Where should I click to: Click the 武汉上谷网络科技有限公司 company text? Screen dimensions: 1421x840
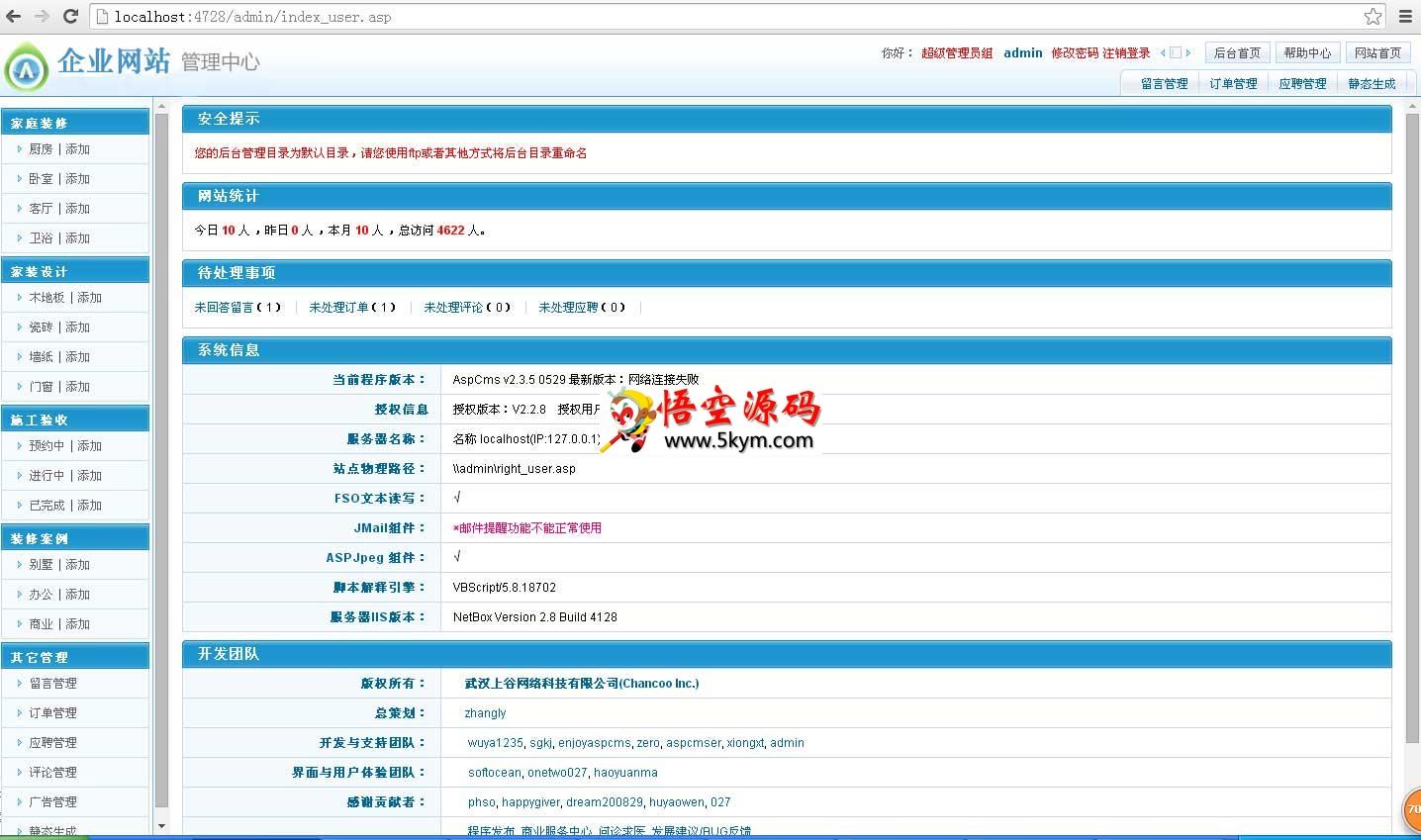(582, 684)
